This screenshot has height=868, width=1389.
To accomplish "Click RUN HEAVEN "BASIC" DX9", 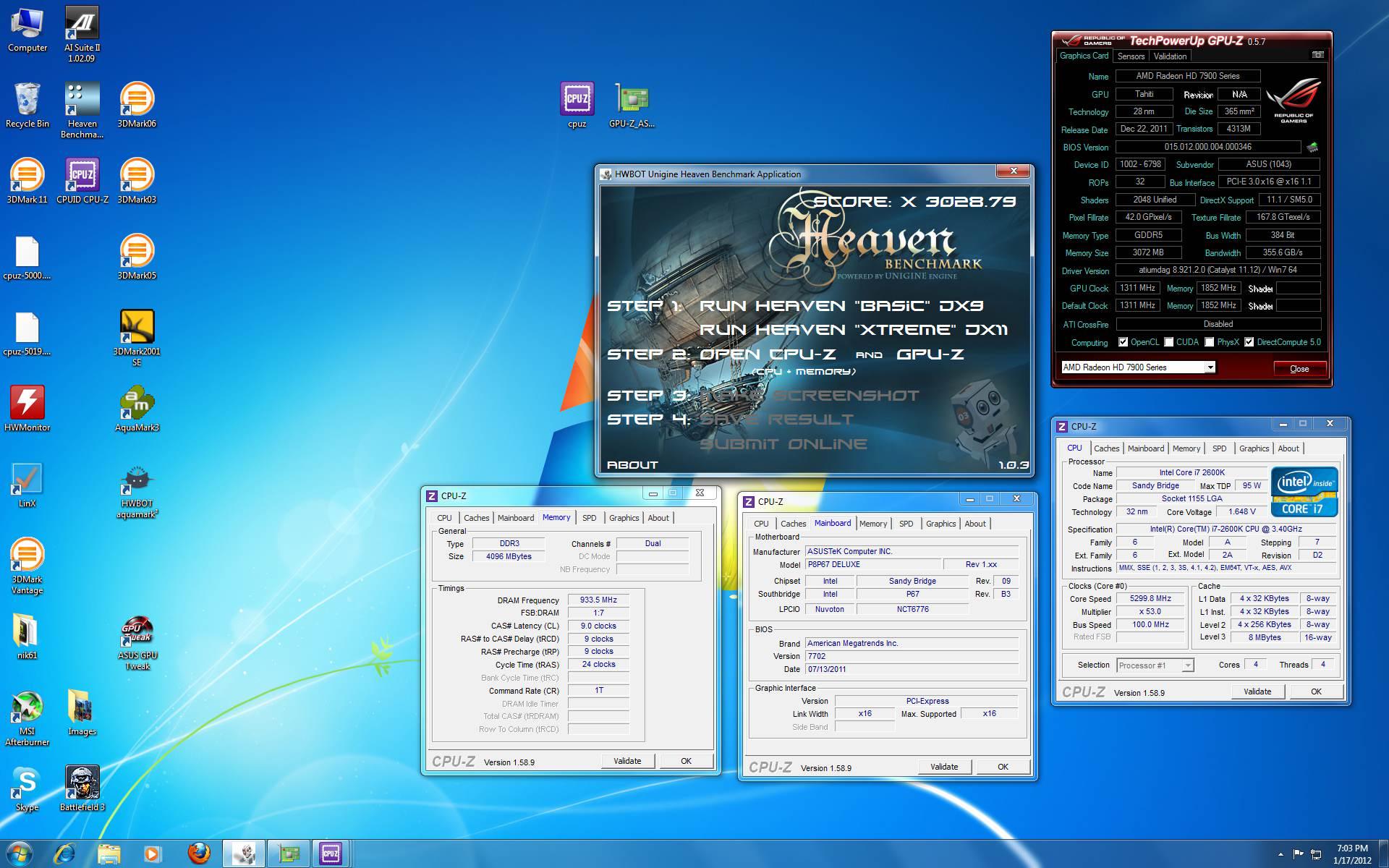I will point(841,306).
